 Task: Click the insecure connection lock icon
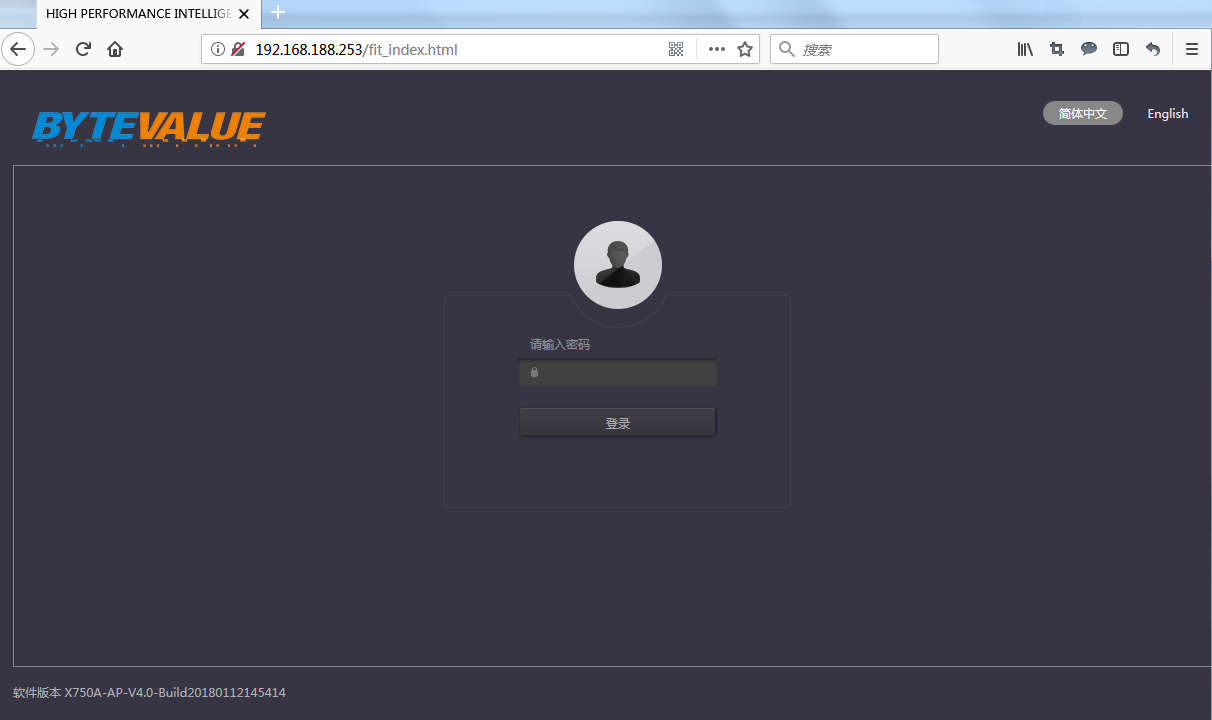(x=238, y=49)
